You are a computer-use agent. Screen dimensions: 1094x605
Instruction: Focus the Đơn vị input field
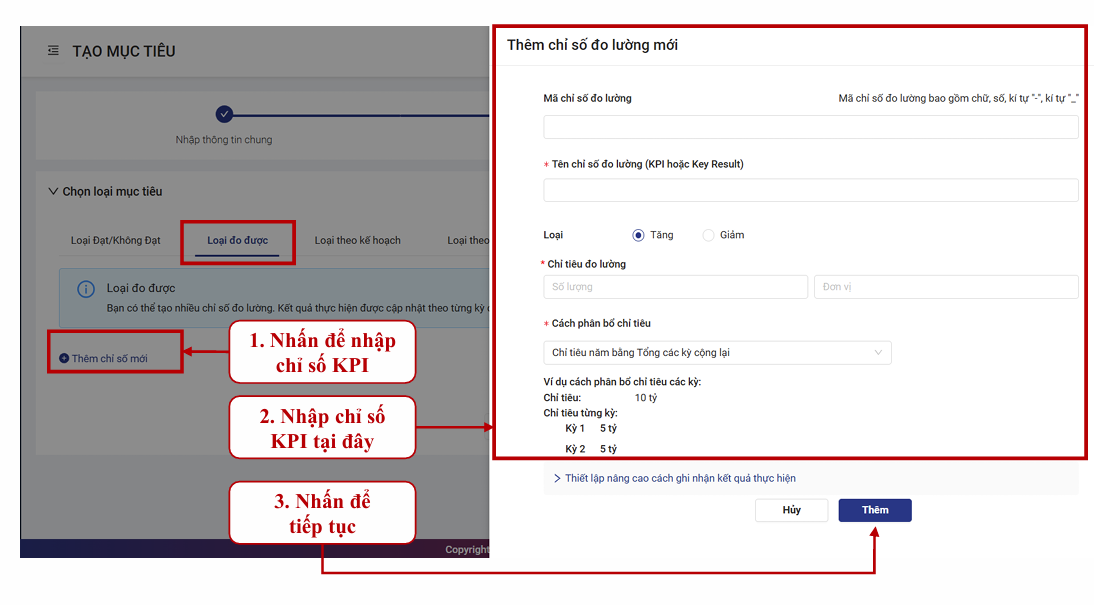point(945,287)
